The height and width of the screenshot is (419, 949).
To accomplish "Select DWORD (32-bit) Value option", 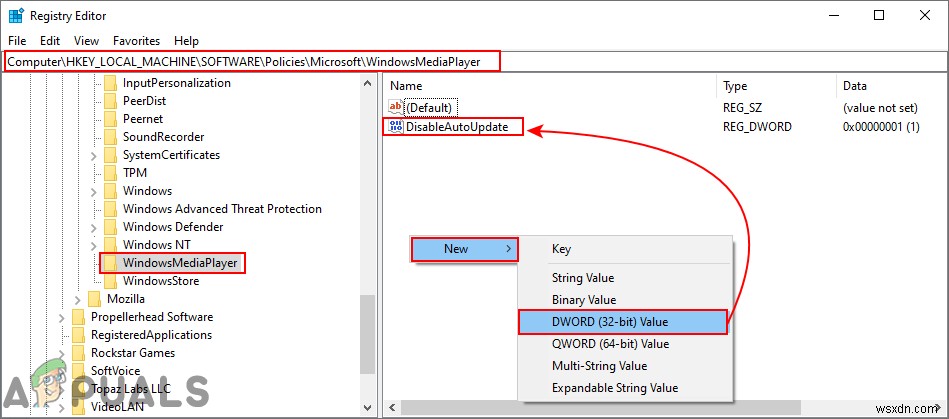I will (x=623, y=322).
